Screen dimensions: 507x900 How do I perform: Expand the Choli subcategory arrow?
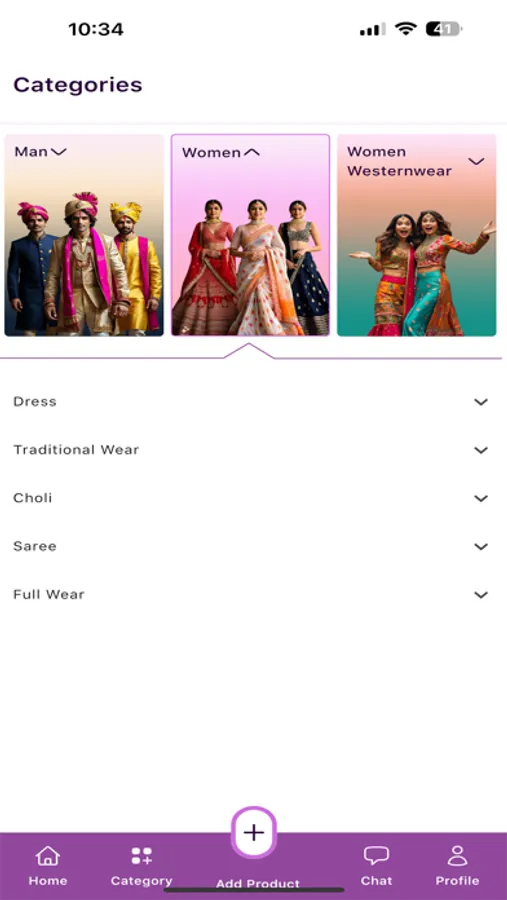pos(481,498)
